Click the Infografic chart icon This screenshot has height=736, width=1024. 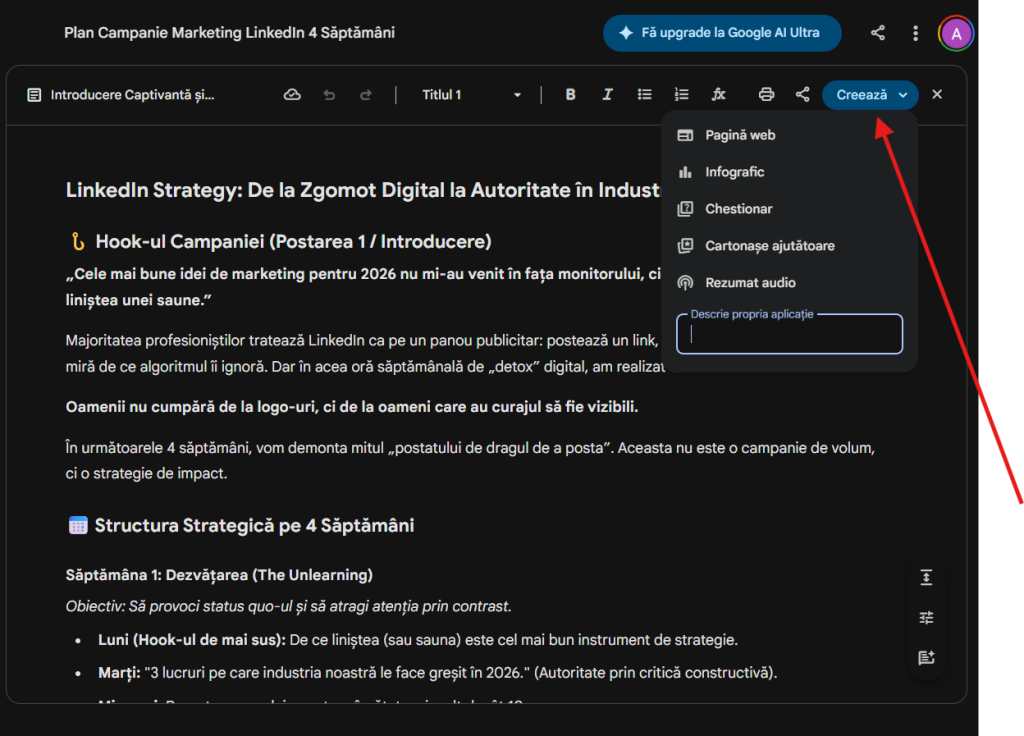coord(685,172)
